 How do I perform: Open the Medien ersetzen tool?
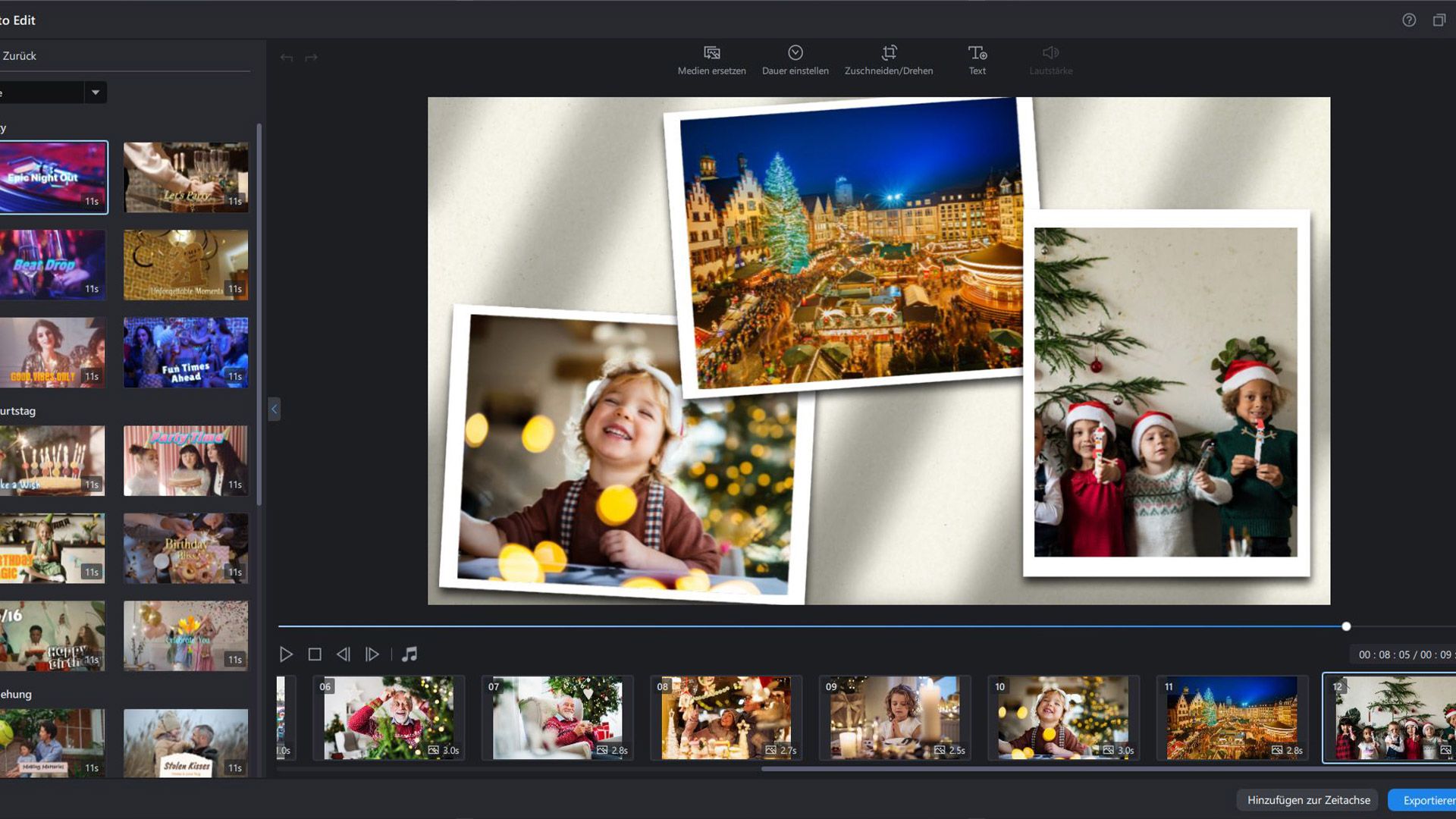[711, 61]
